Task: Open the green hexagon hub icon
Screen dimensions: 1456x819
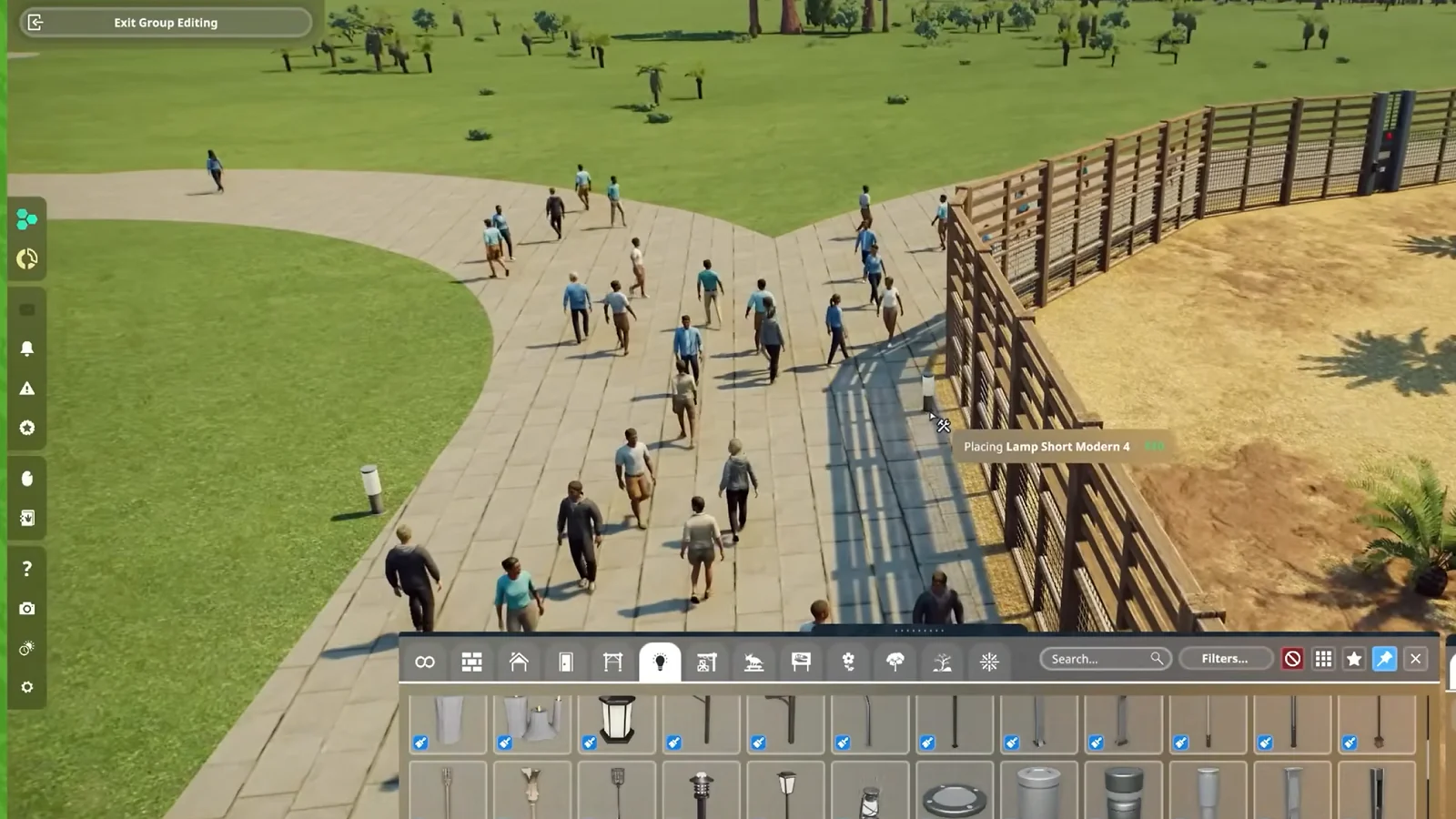Action: pyautogui.click(x=26, y=219)
